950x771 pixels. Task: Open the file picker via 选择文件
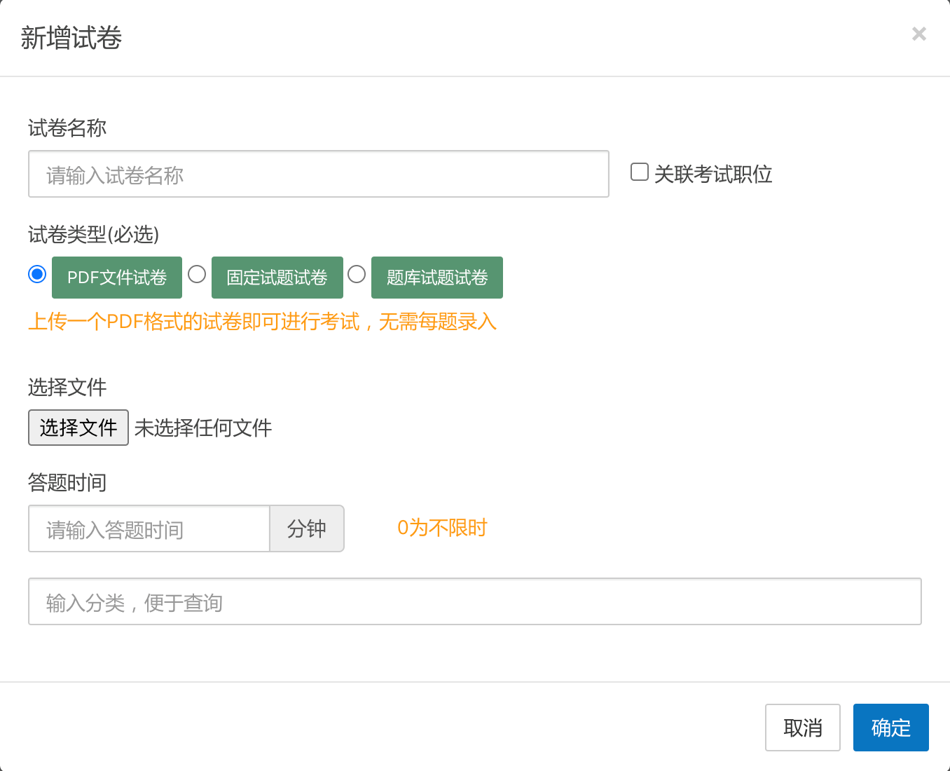pos(78,428)
